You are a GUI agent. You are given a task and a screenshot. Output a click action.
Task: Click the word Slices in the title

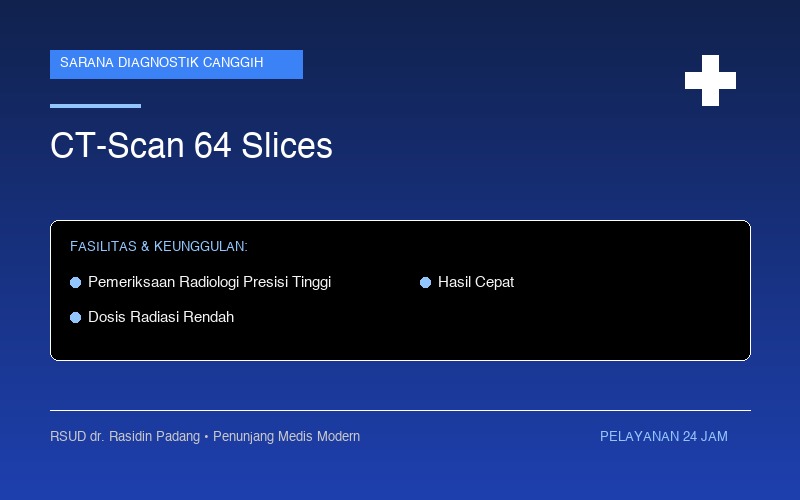click(287, 145)
